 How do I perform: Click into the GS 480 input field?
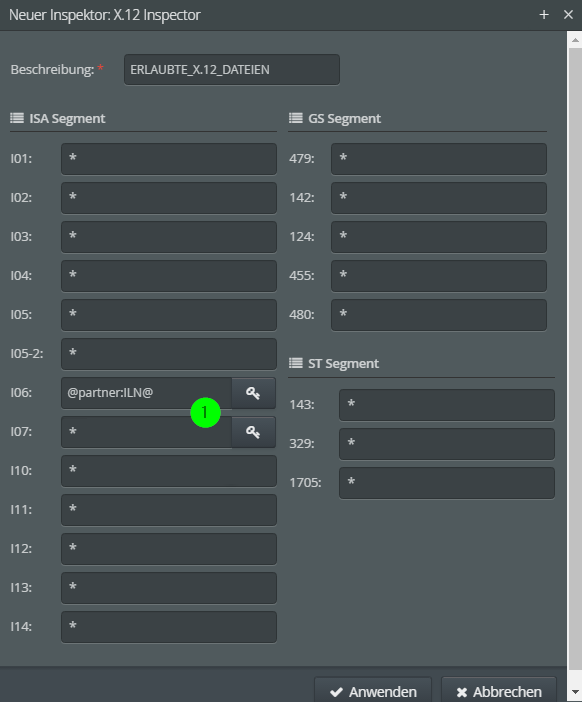(x=439, y=315)
